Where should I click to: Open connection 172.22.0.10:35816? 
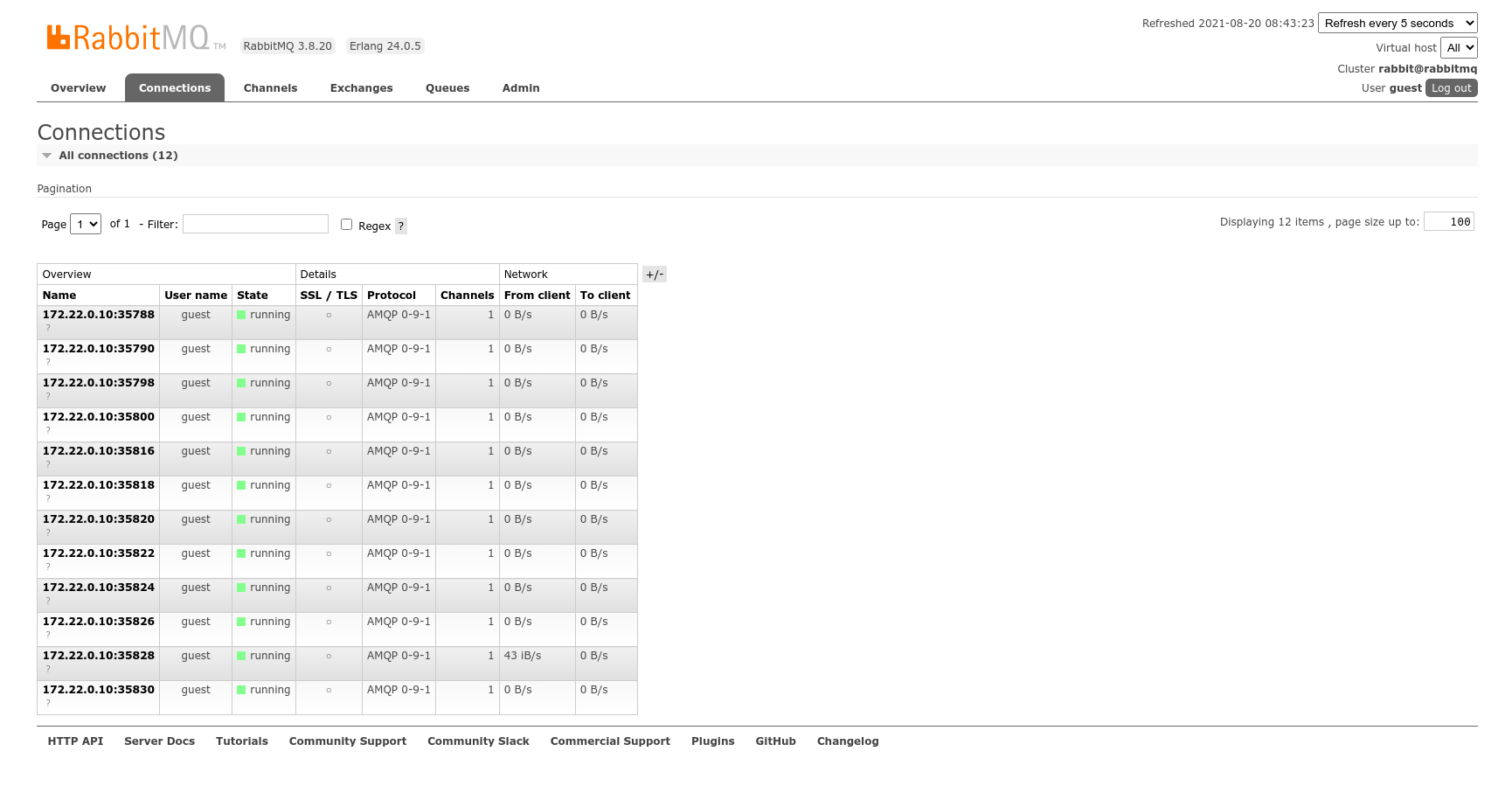point(99,451)
